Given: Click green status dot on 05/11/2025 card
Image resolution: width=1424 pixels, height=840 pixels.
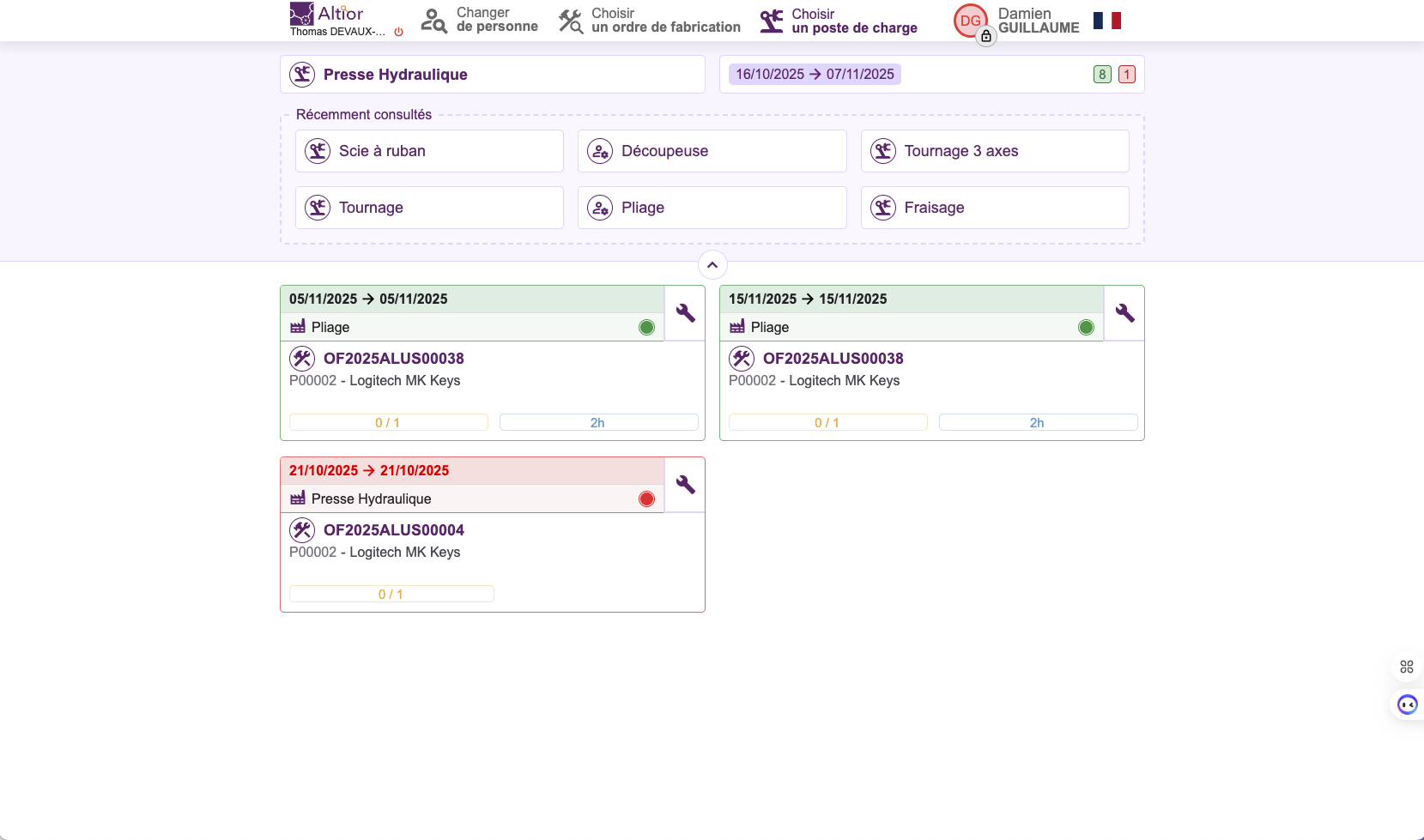Looking at the screenshot, I should pos(647,327).
